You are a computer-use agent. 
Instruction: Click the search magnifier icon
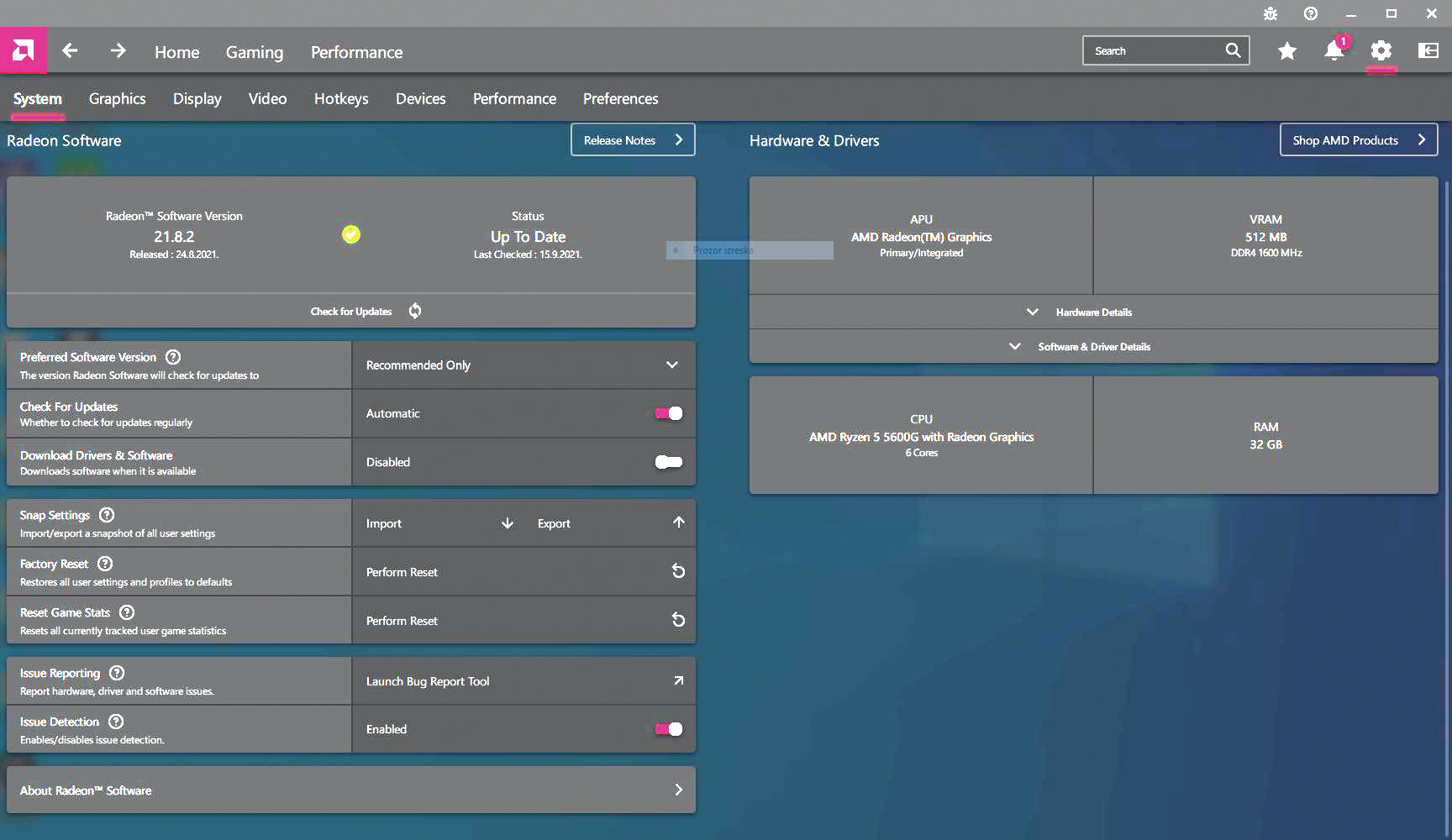[1233, 50]
